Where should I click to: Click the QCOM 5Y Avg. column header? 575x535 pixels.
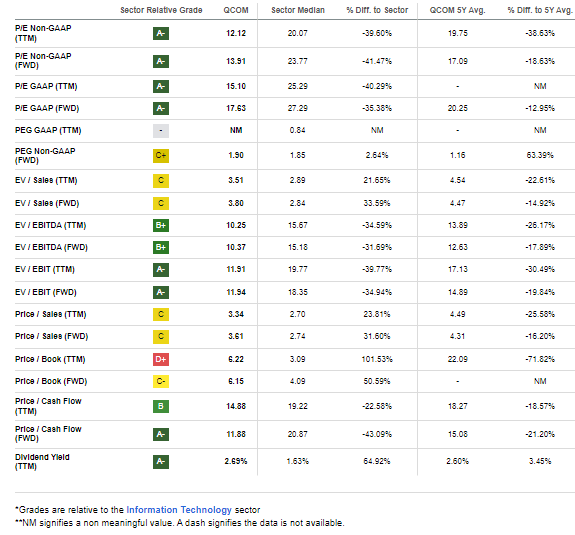(x=457, y=10)
